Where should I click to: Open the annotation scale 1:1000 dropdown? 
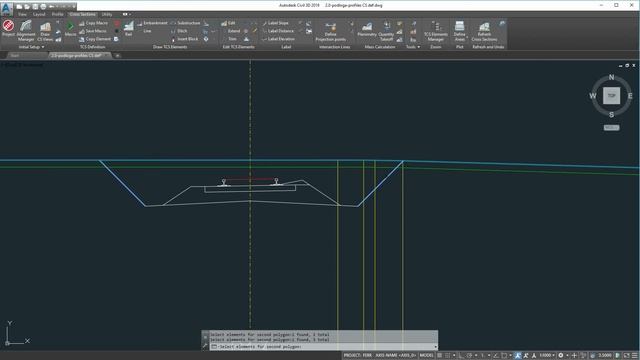point(547,356)
